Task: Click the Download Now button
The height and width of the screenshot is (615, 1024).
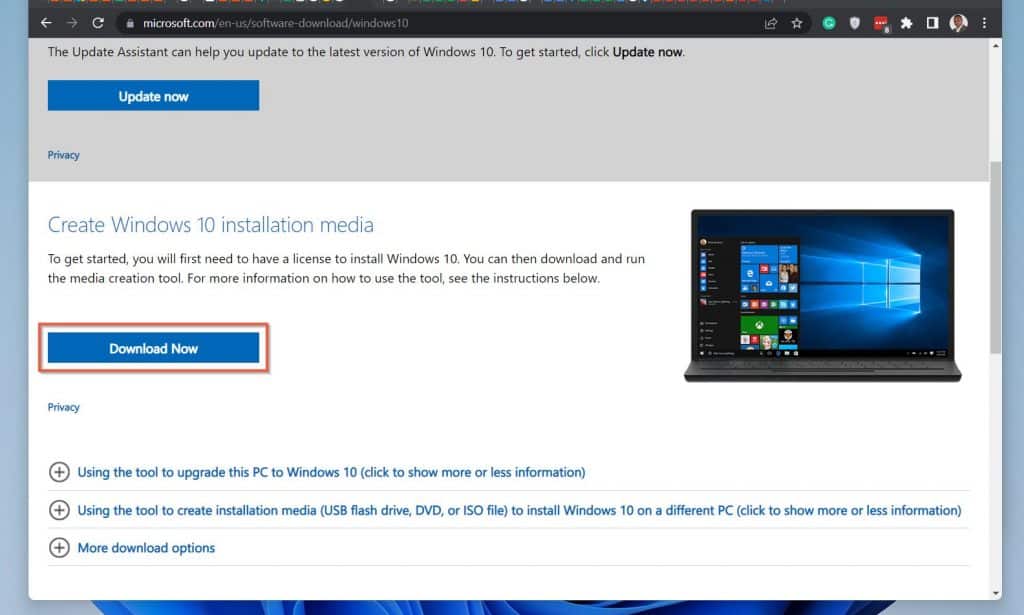Action: tap(153, 348)
